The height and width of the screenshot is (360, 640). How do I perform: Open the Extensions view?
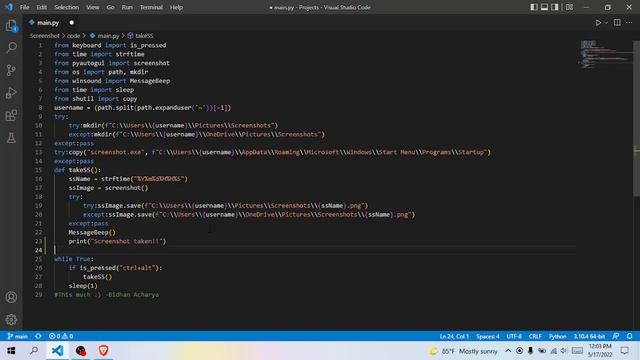coord(11,116)
